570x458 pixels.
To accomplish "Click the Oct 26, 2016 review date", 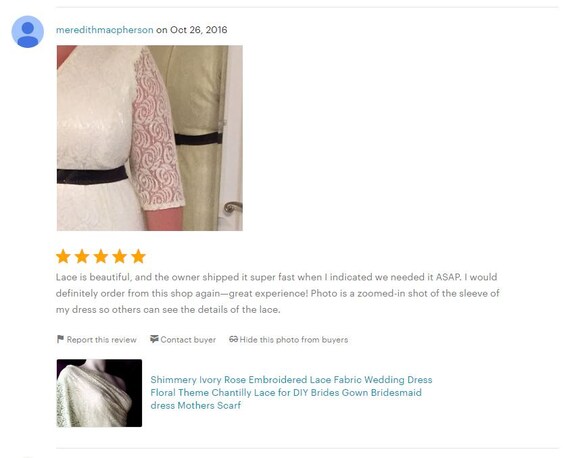I will coord(198,30).
